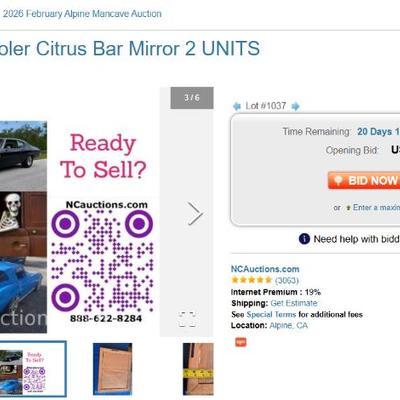
Task: Click the info icon beside Need help
Action: [304, 239]
